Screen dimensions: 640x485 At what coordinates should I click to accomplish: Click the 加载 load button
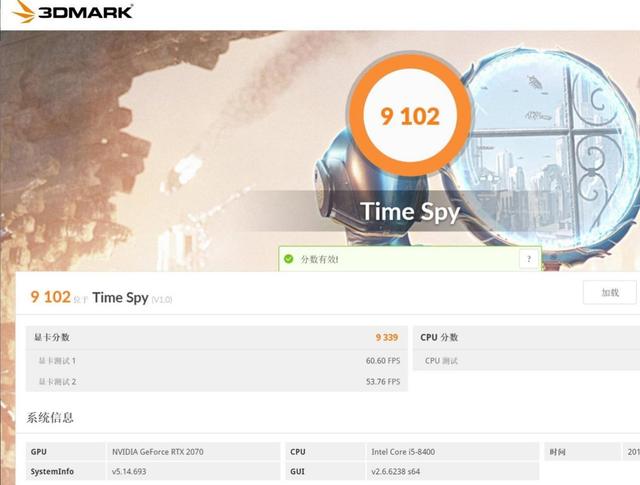click(x=609, y=292)
